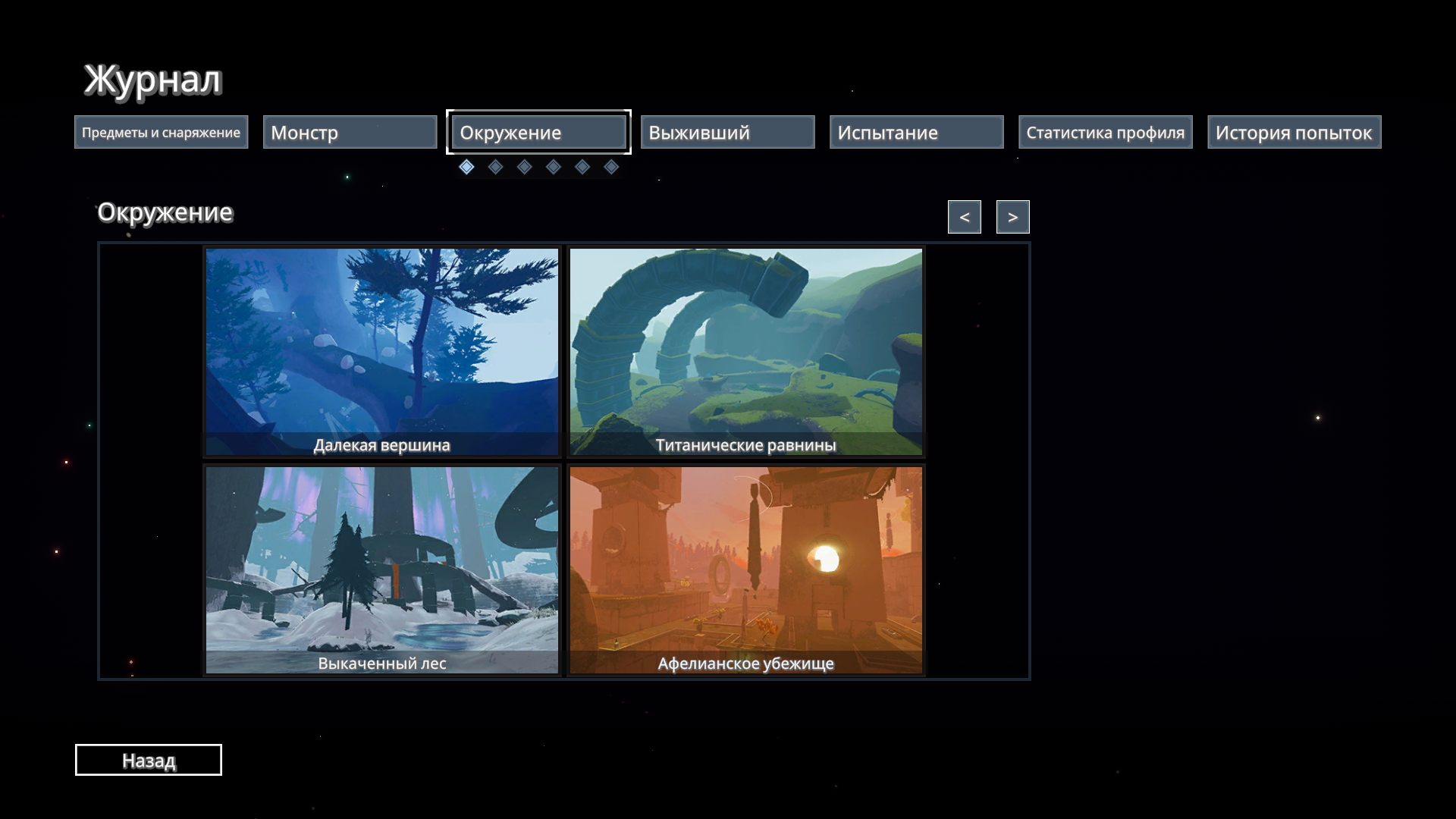View the История попыток tab
The image size is (1456, 819).
1294,132
